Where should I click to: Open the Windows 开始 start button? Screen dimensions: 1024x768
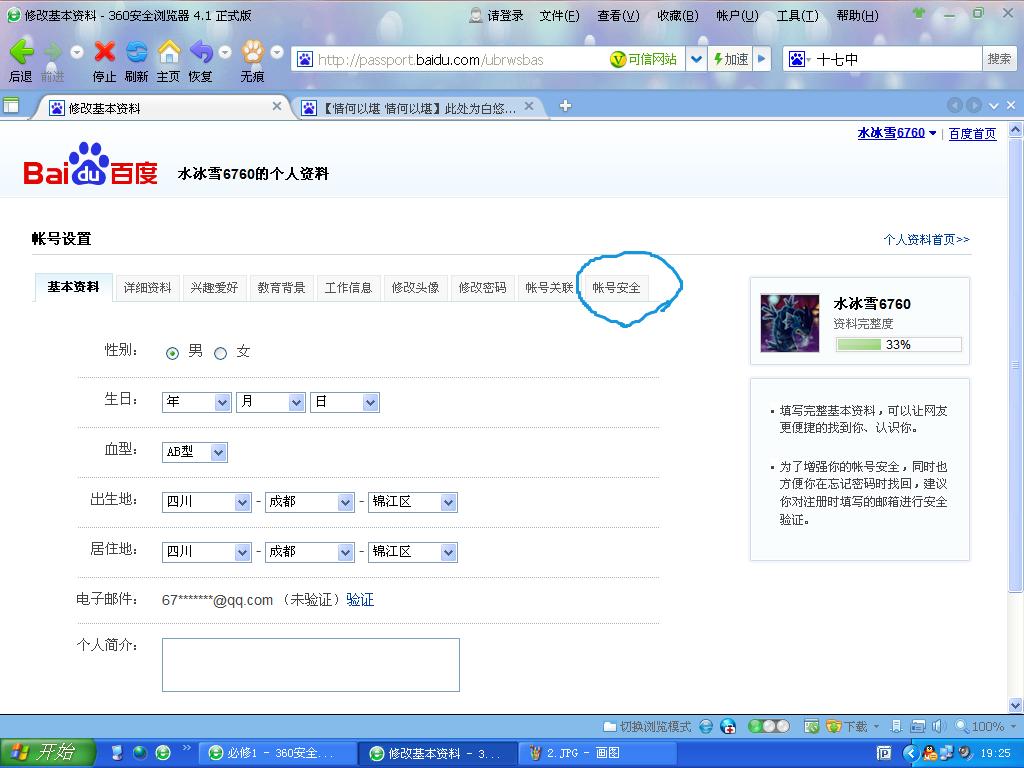tap(46, 753)
